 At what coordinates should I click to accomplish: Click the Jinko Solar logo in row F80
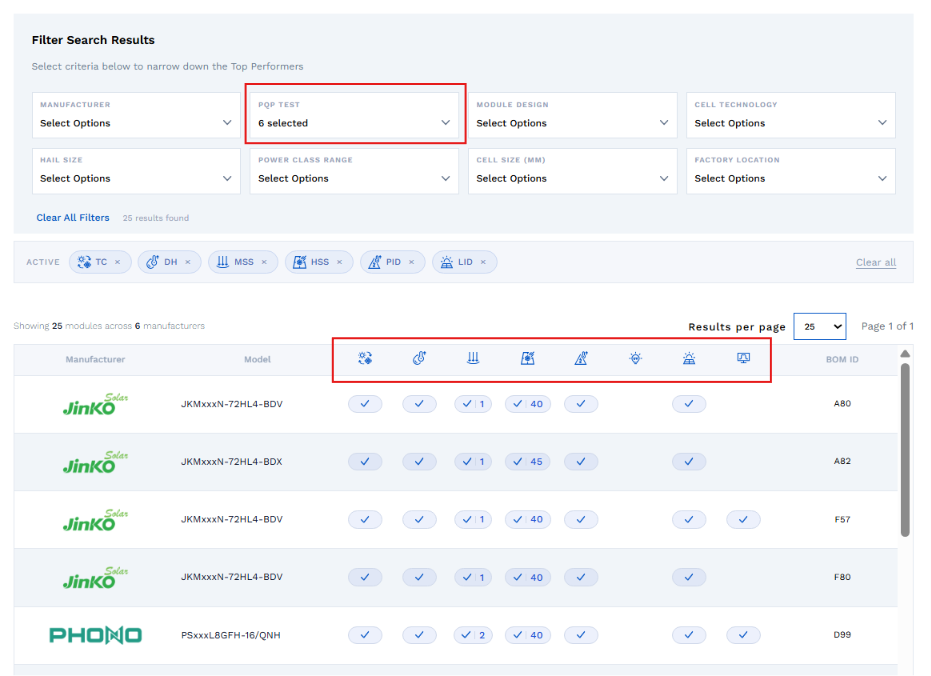(96, 577)
